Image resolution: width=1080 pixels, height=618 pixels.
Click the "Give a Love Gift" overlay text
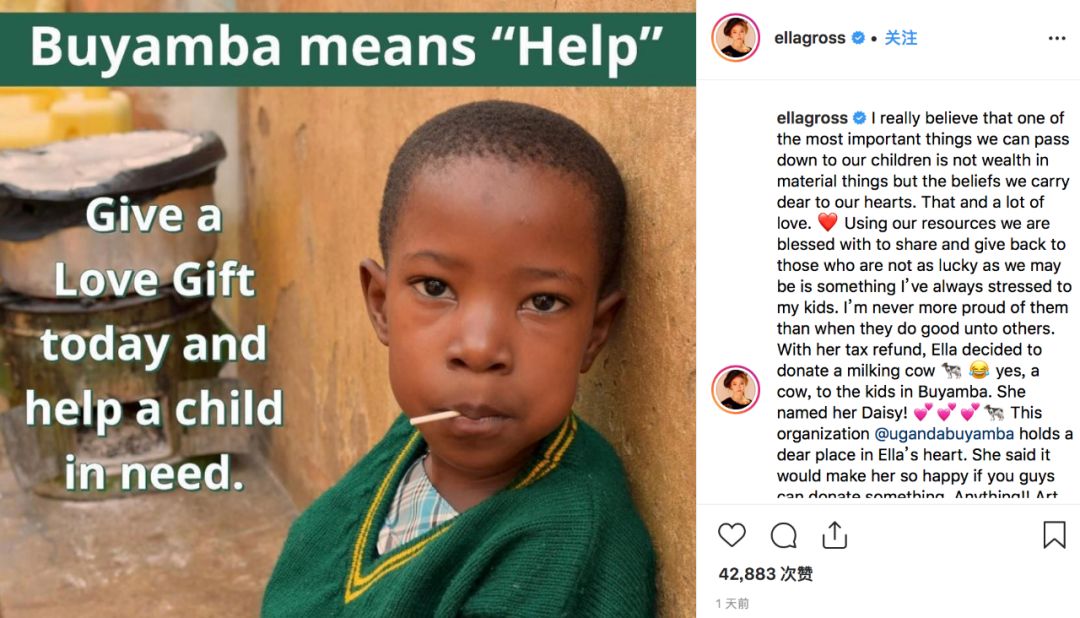[x=154, y=248]
